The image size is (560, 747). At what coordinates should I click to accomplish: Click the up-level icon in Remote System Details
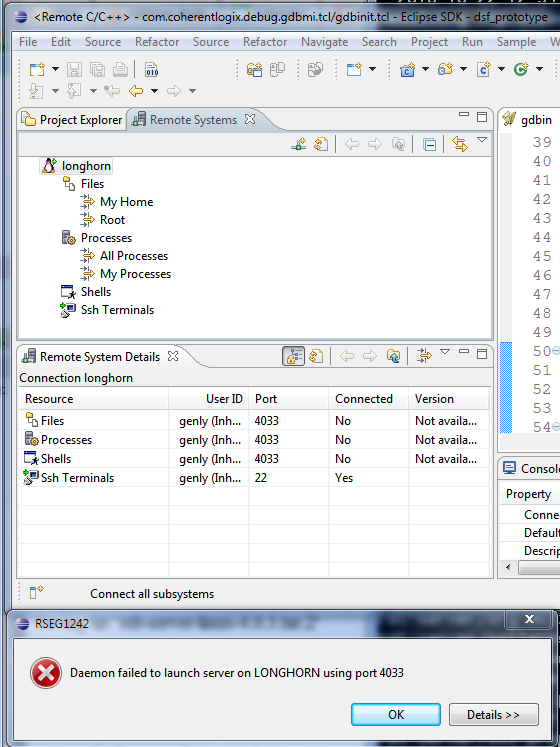click(393, 356)
